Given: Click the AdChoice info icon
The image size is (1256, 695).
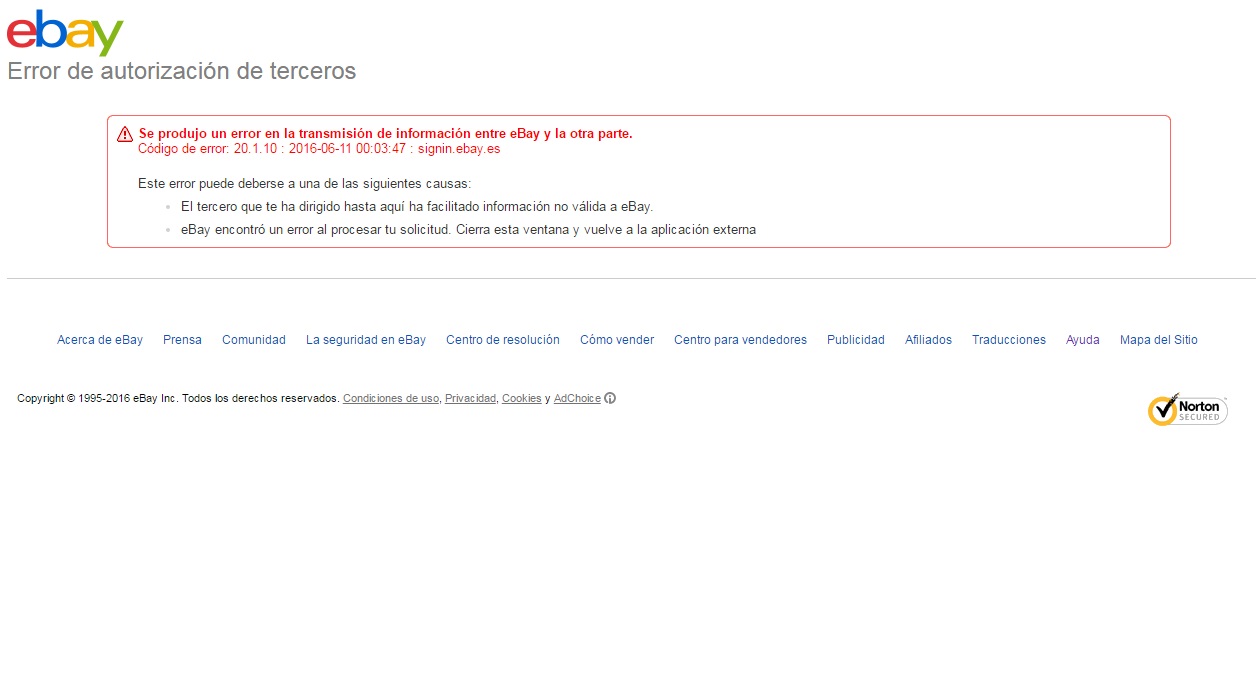Looking at the screenshot, I should click(x=610, y=398).
